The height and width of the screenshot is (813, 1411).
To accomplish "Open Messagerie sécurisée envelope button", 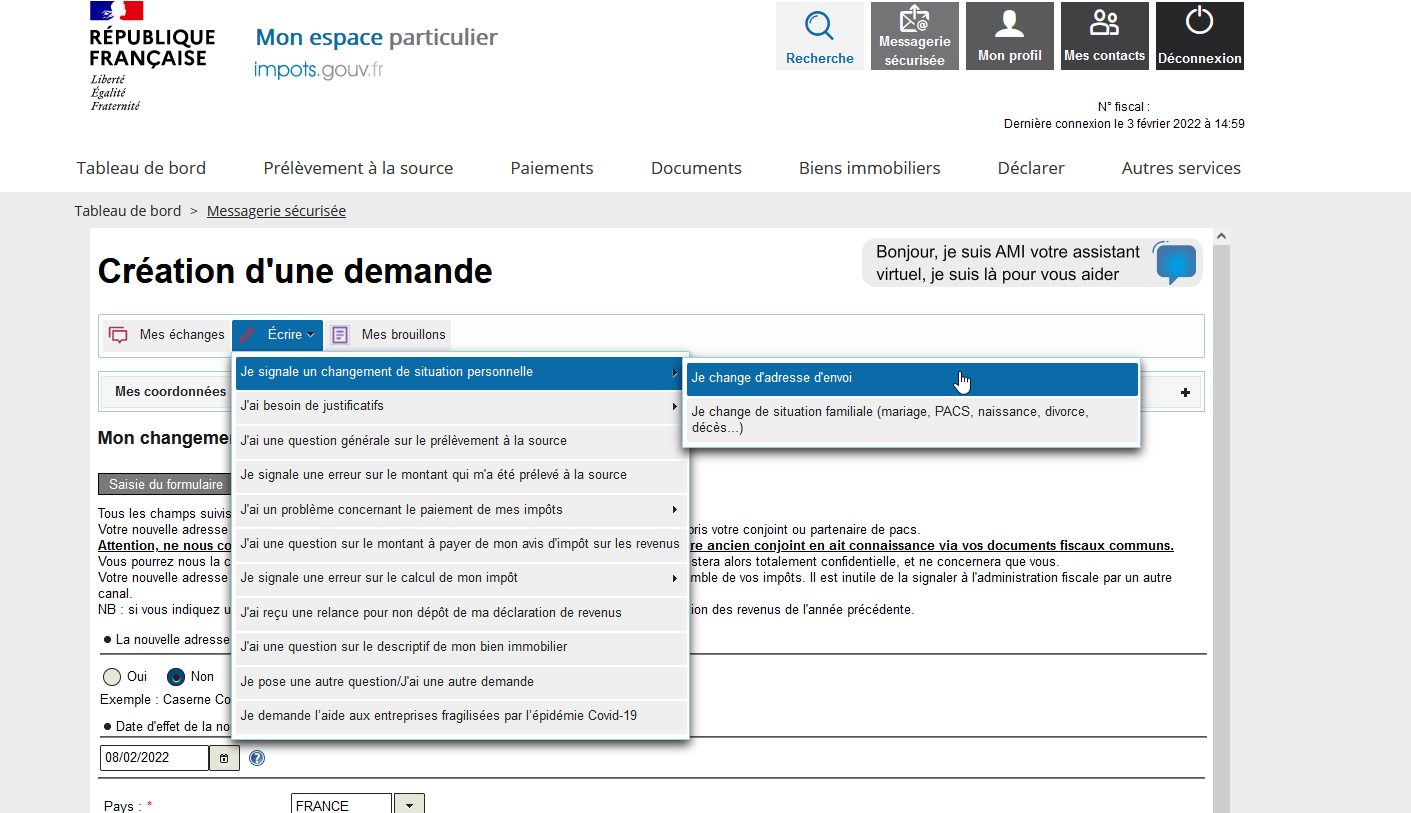I will click(915, 36).
